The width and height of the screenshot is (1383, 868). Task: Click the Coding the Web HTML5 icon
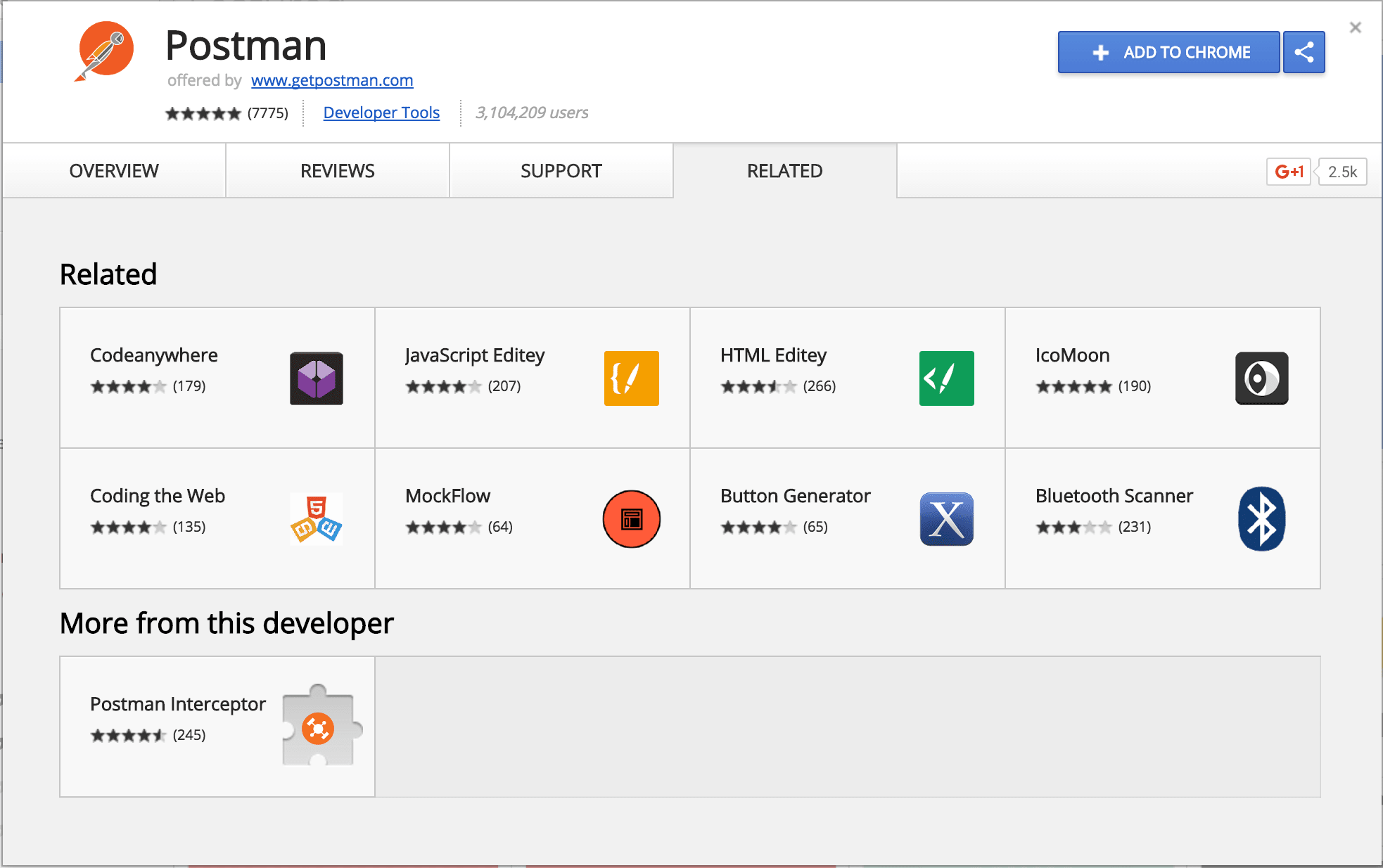[x=317, y=519]
